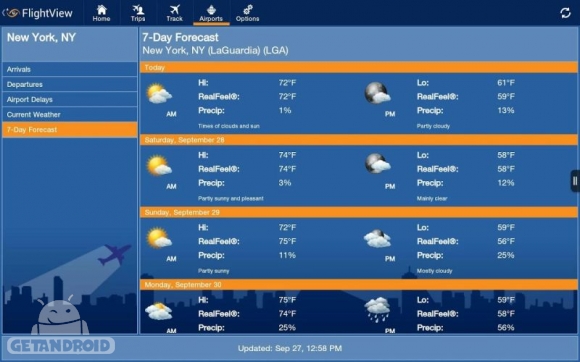Image resolution: width=580 pixels, height=362 pixels.
Task: Click Sunday's PM precip 25%
Action: pos(506,255)
